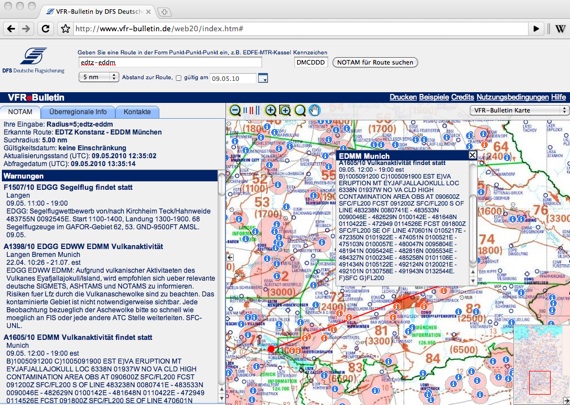Click the 'Warnungen' section header

click(x=110, y=176)
